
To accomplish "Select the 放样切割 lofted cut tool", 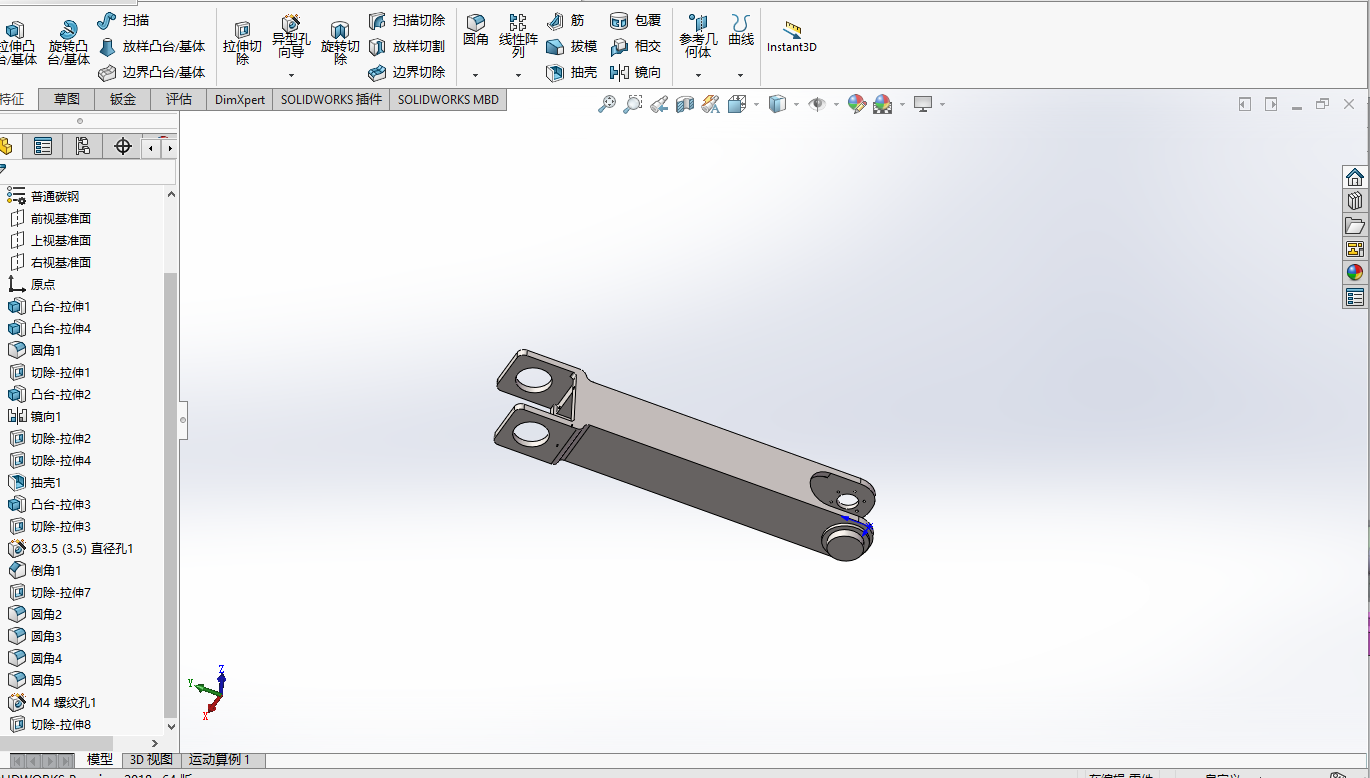I will pos(406,46).
